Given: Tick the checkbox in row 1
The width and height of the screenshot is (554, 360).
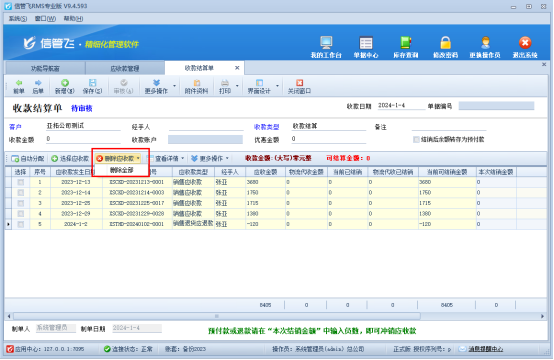Looking at the screenshot, I should (x=21, y=182).
